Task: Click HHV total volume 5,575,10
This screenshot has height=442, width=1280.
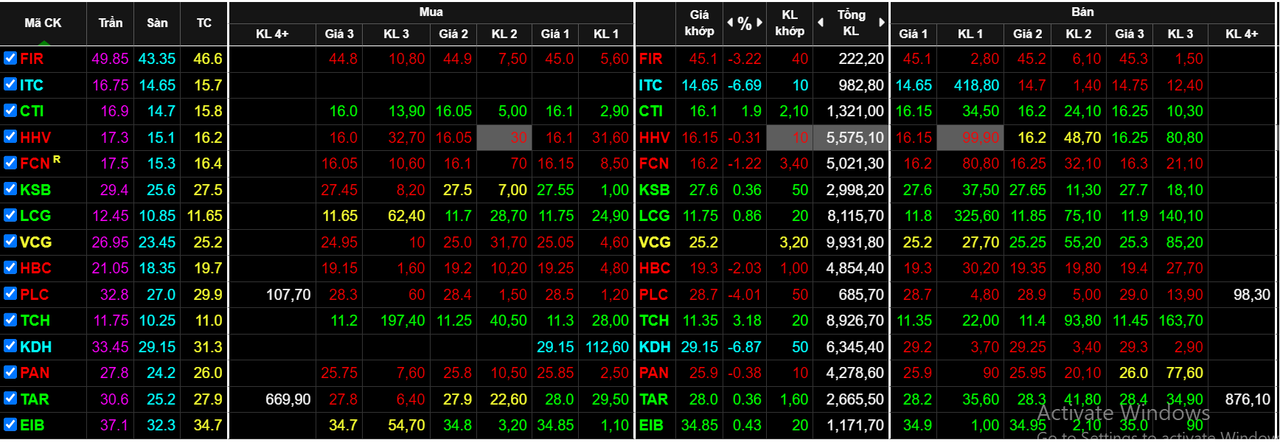Action: tap(854, 137)
